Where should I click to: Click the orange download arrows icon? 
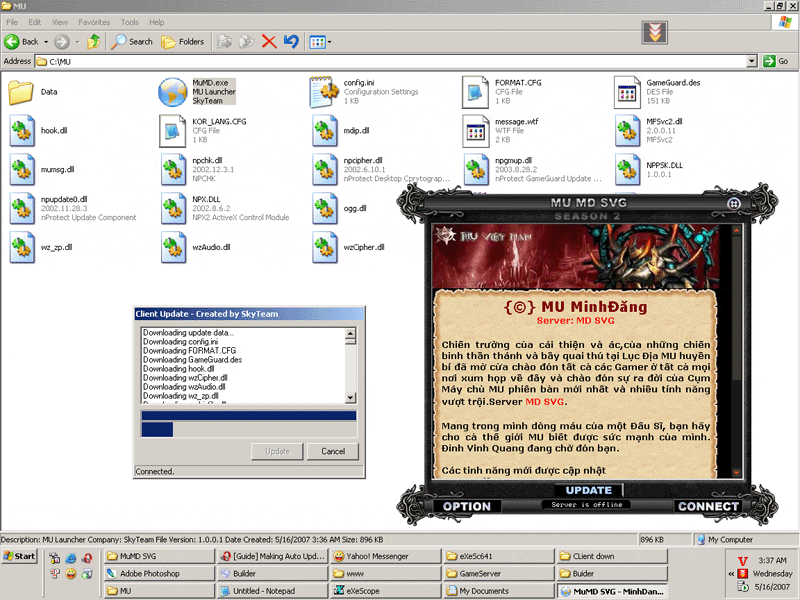click(x=655, y=32)
